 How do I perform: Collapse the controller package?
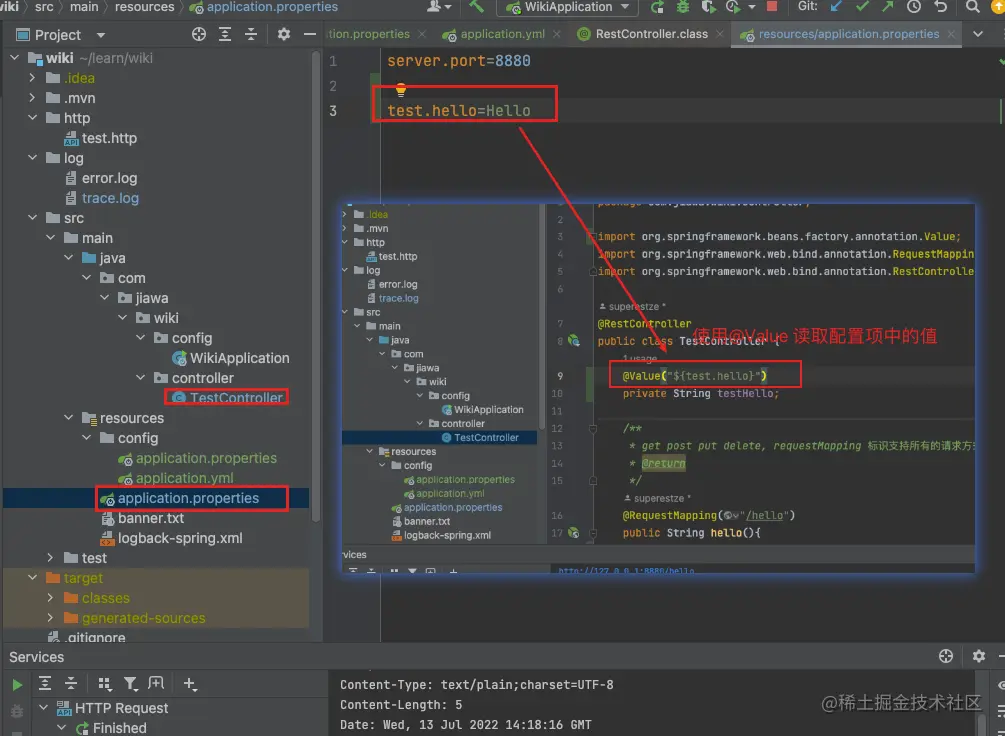pyautogui.click(x=140, y=378)
